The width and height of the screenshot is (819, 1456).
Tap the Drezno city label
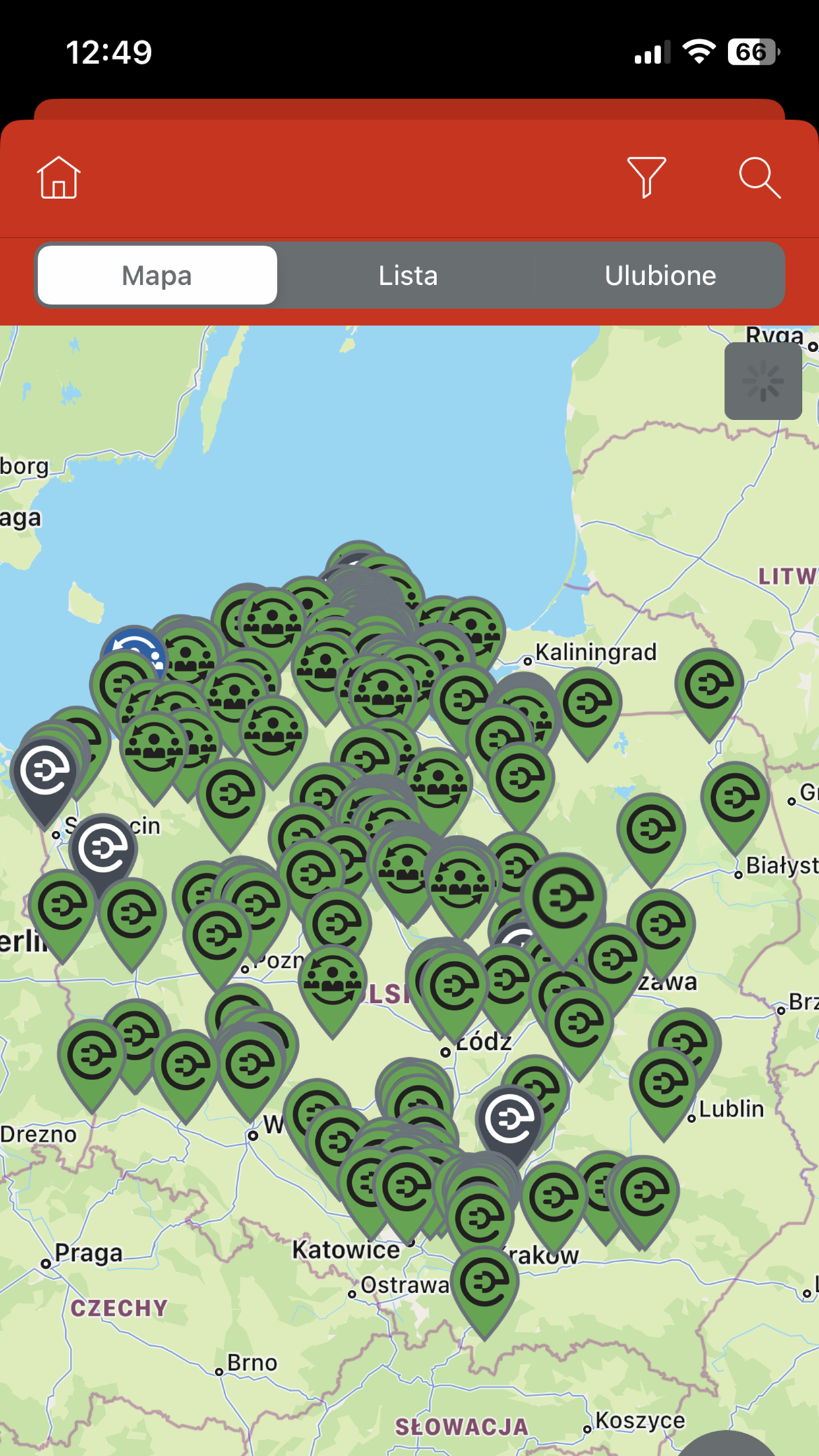pyautogui.click(x=39, y=1134)
